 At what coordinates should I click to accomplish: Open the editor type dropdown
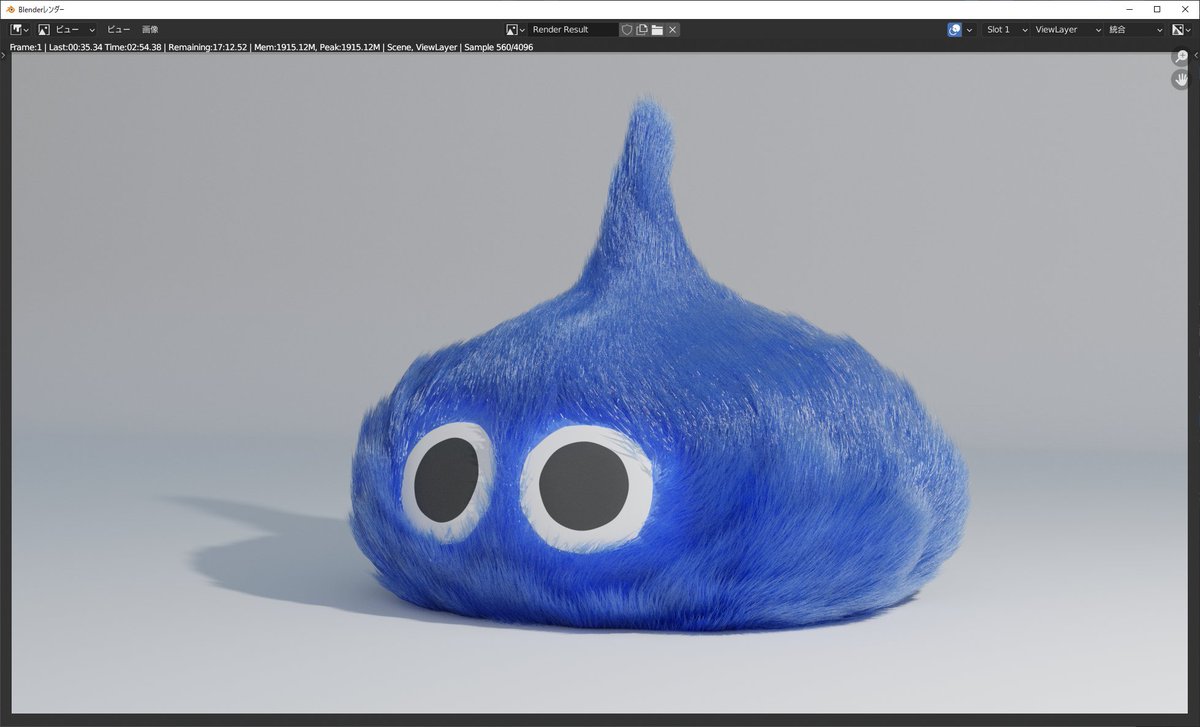click(19, 30)
